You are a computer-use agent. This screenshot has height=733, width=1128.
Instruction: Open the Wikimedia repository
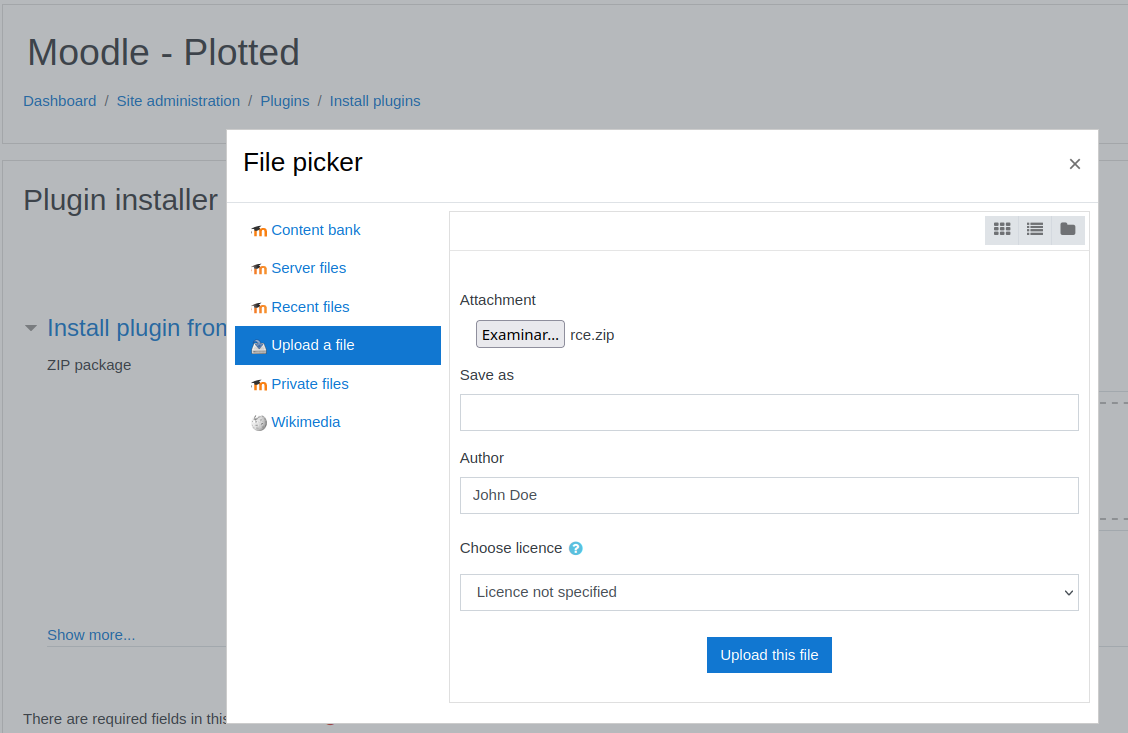coord(306,422)
